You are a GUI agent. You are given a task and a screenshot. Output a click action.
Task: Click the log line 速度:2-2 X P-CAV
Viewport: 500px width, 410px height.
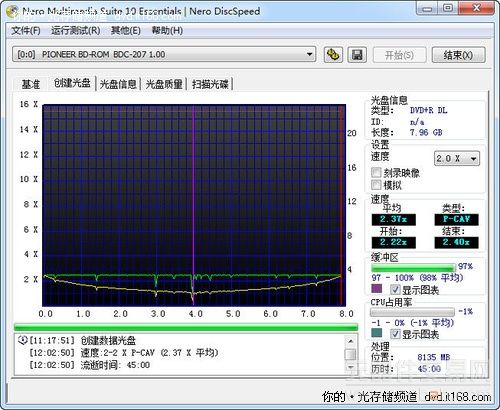tap(149, 353)
